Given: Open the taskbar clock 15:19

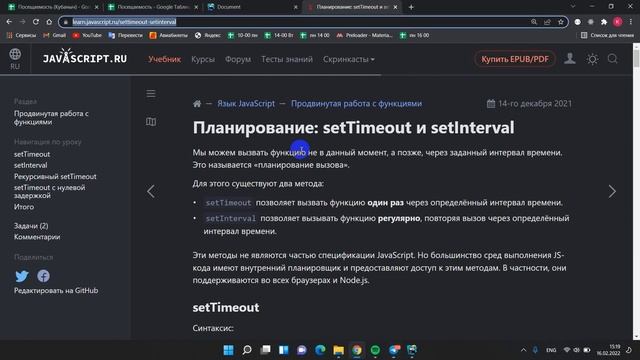Looking at the screenshot, I should (608, 350).
